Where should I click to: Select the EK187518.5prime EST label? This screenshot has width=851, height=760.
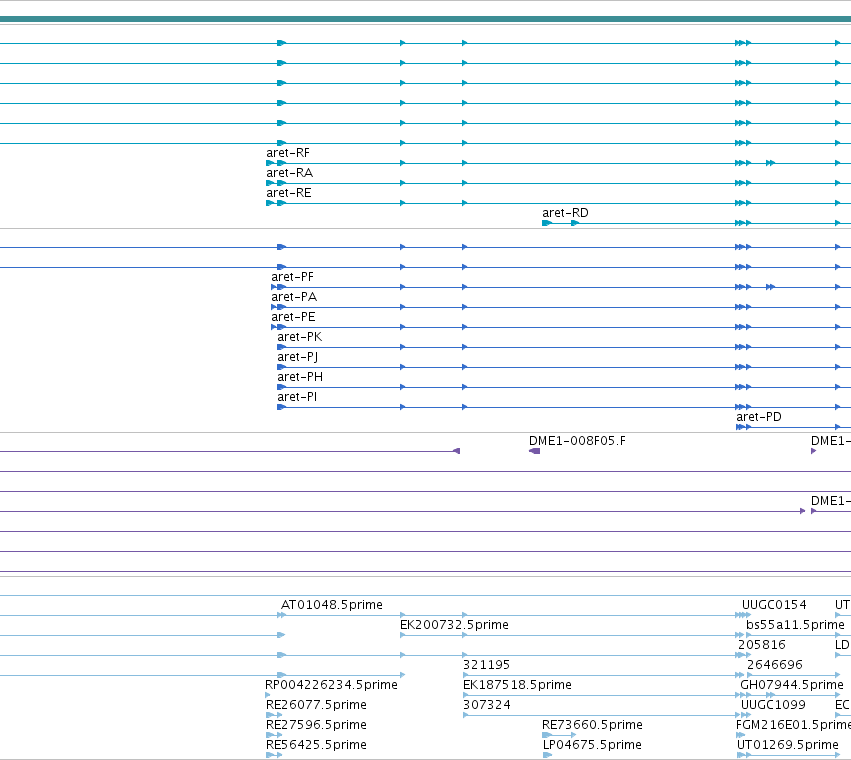click(517, 685)
